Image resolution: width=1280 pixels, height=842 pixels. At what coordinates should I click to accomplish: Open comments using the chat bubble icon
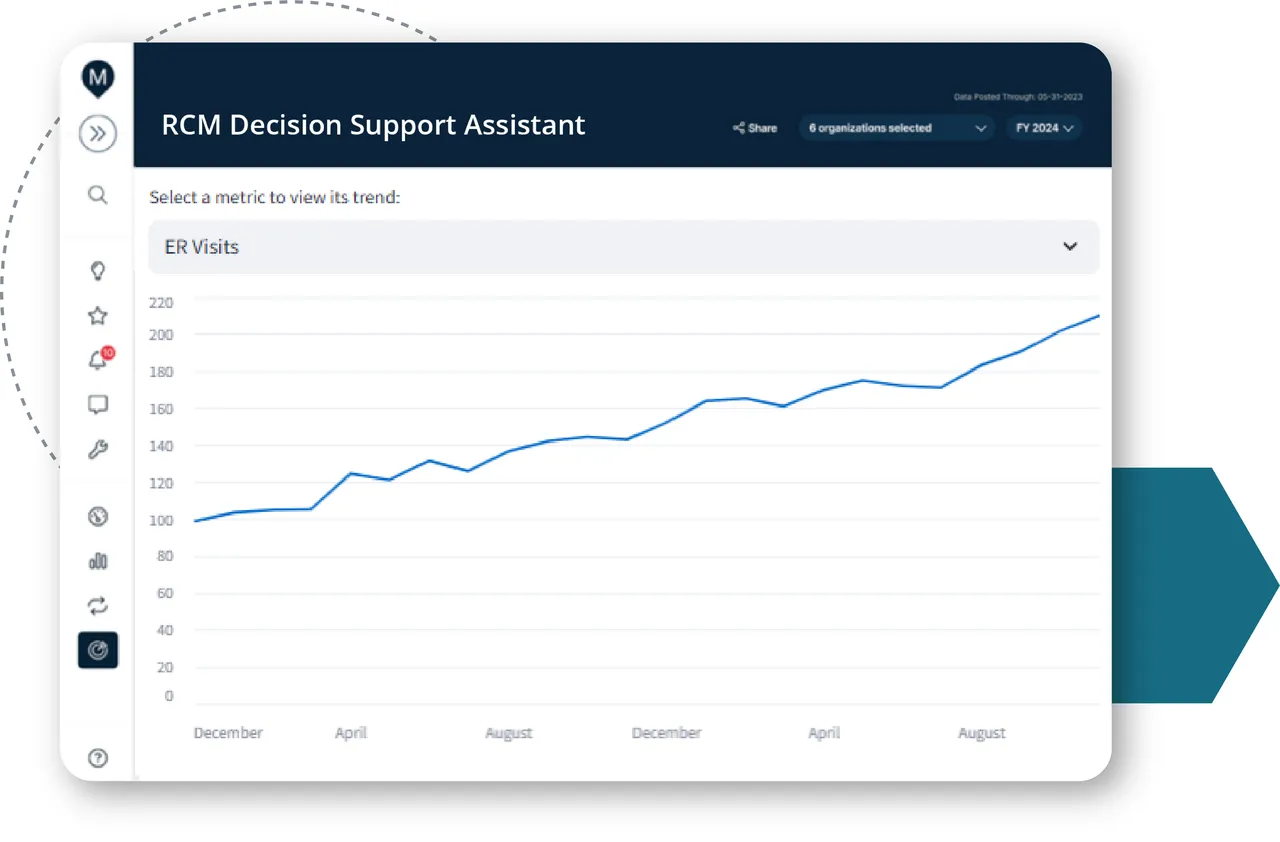click(x=98, y=405)
